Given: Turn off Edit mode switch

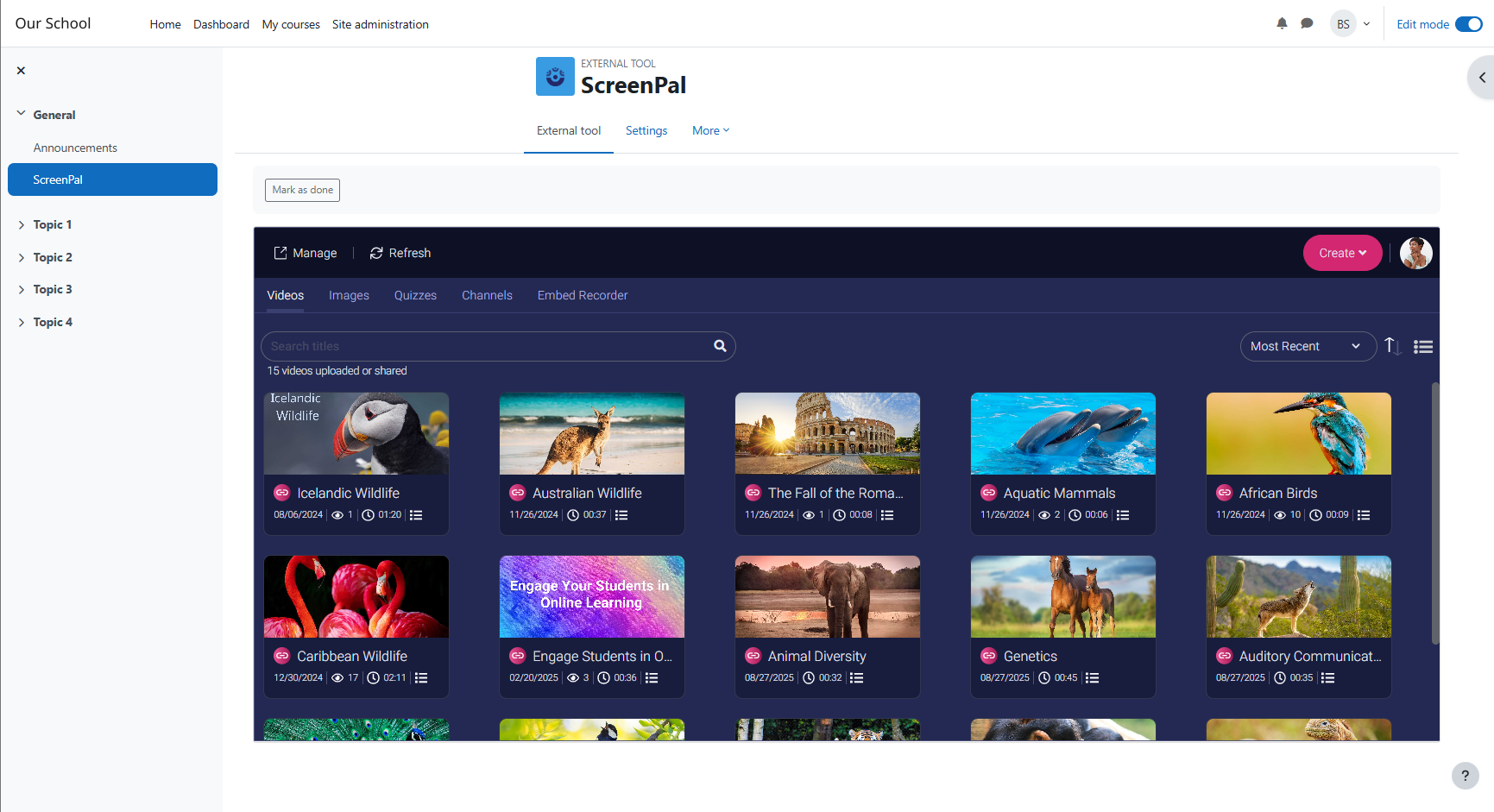Looking at the screenshot, I should (x=1468, y=24).
